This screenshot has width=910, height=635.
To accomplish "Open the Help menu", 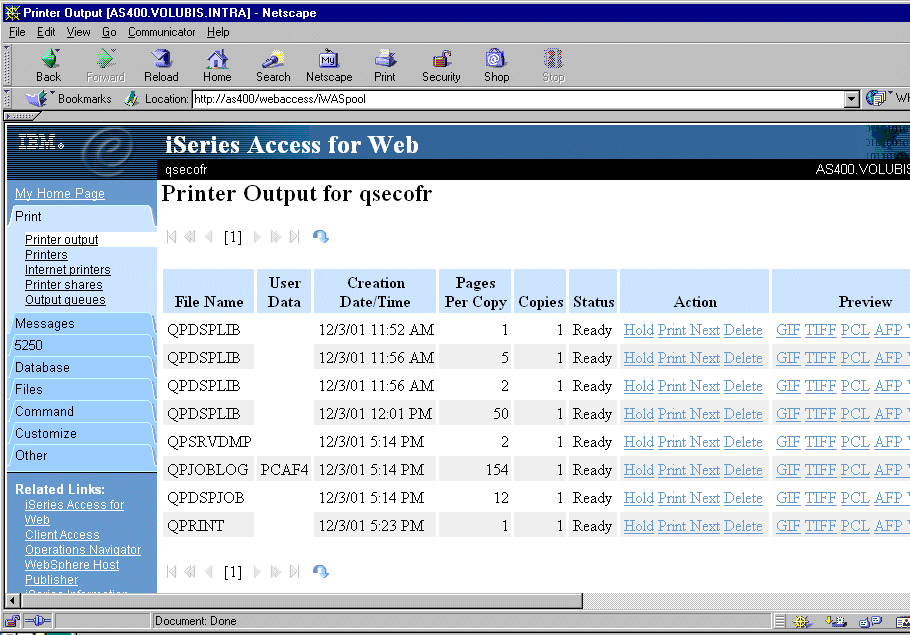I will tap(218, 32).
